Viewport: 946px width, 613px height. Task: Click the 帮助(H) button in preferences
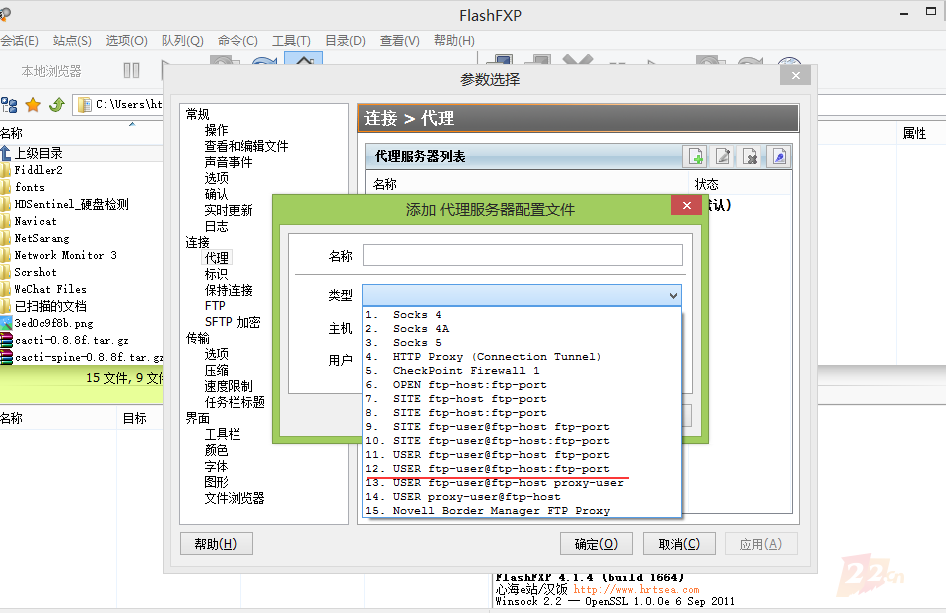pos(216,544)
